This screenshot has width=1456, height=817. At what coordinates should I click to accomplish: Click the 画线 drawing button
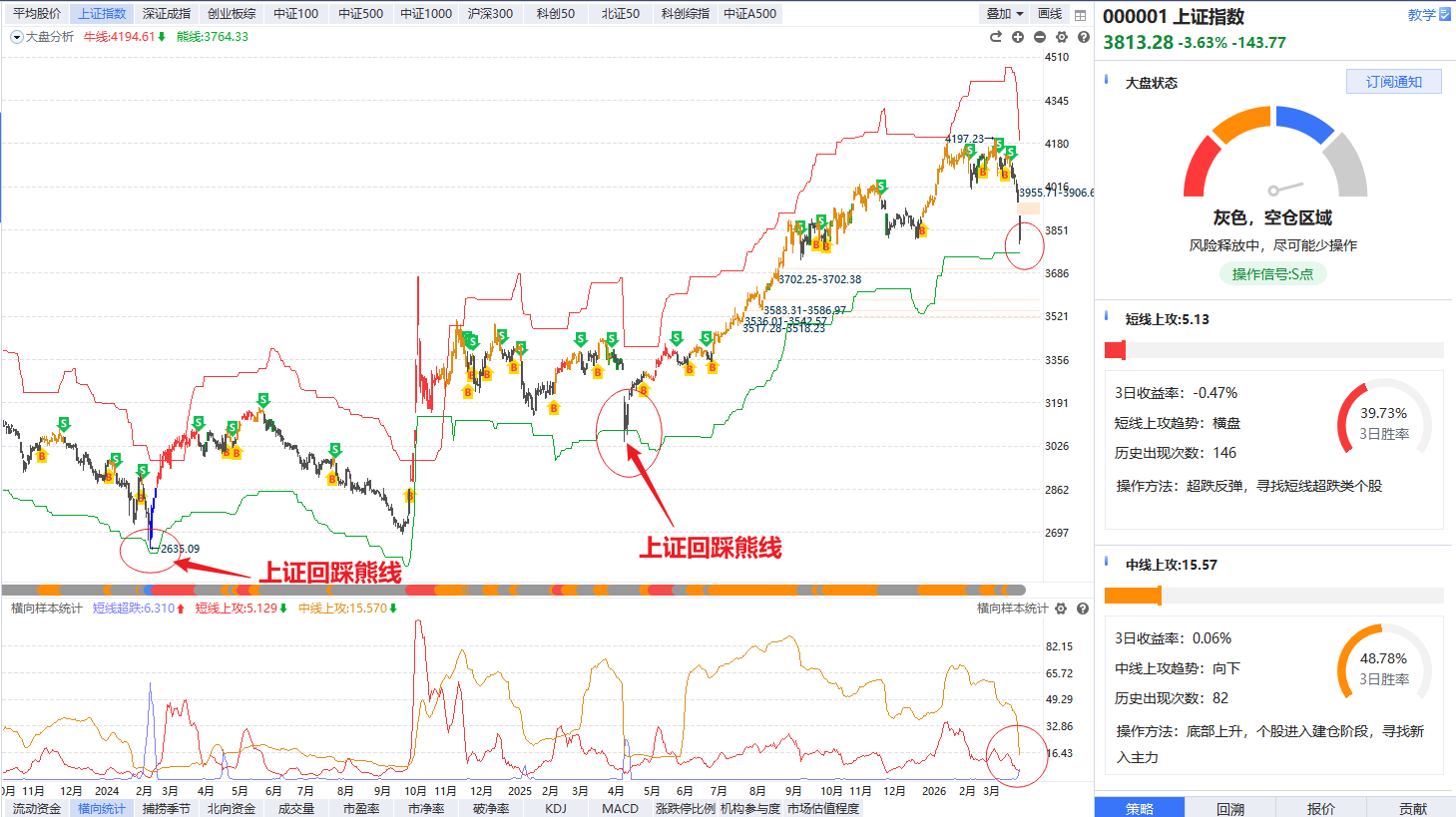(1050, 14)
